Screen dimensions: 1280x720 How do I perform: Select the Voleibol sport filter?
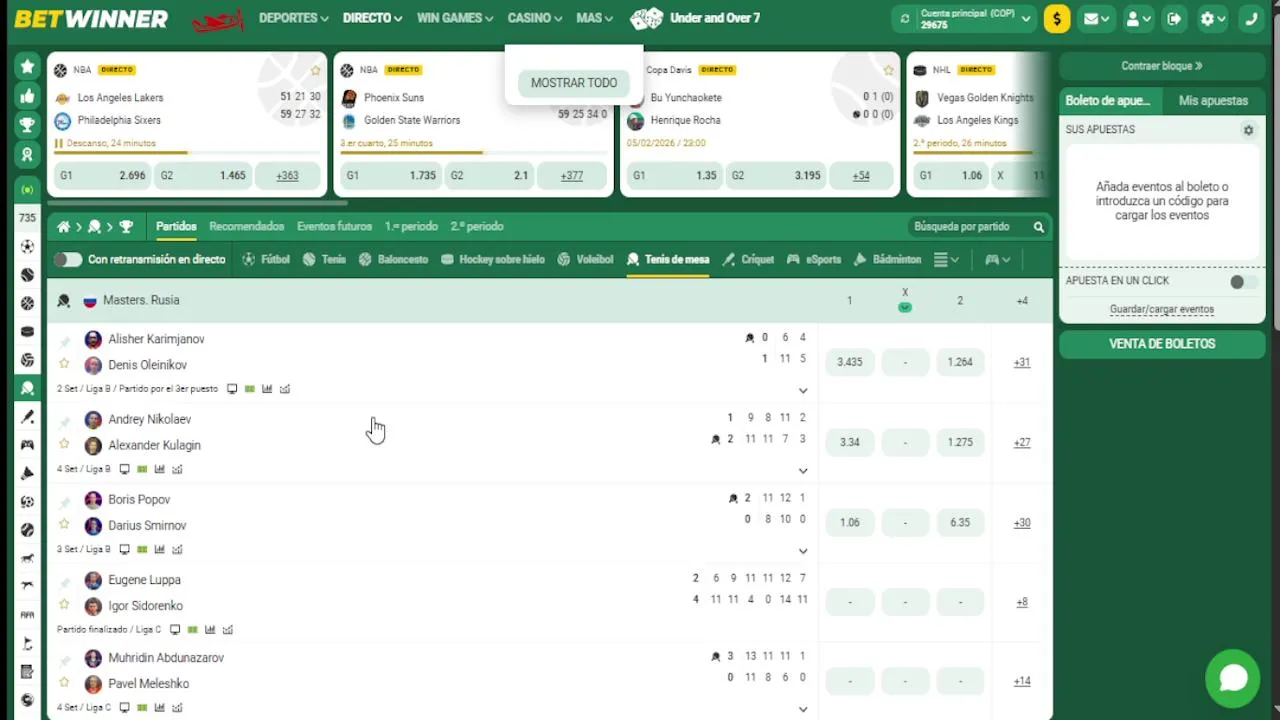pos(585,260)
